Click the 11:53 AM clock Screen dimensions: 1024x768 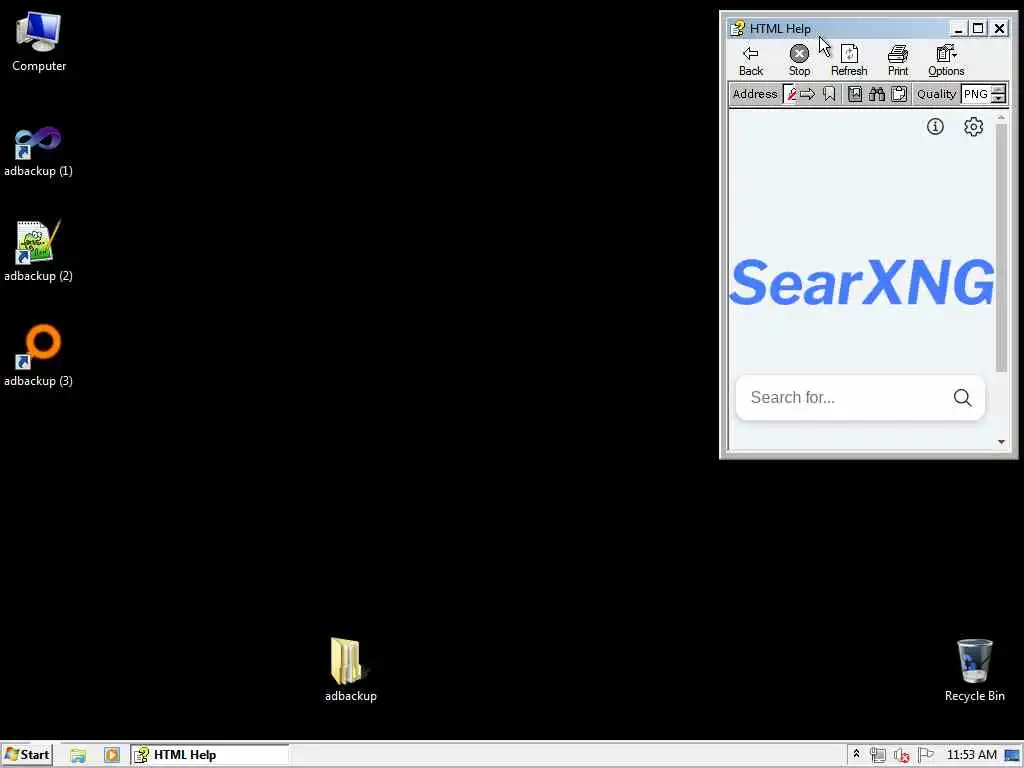[x=971, y=755]
